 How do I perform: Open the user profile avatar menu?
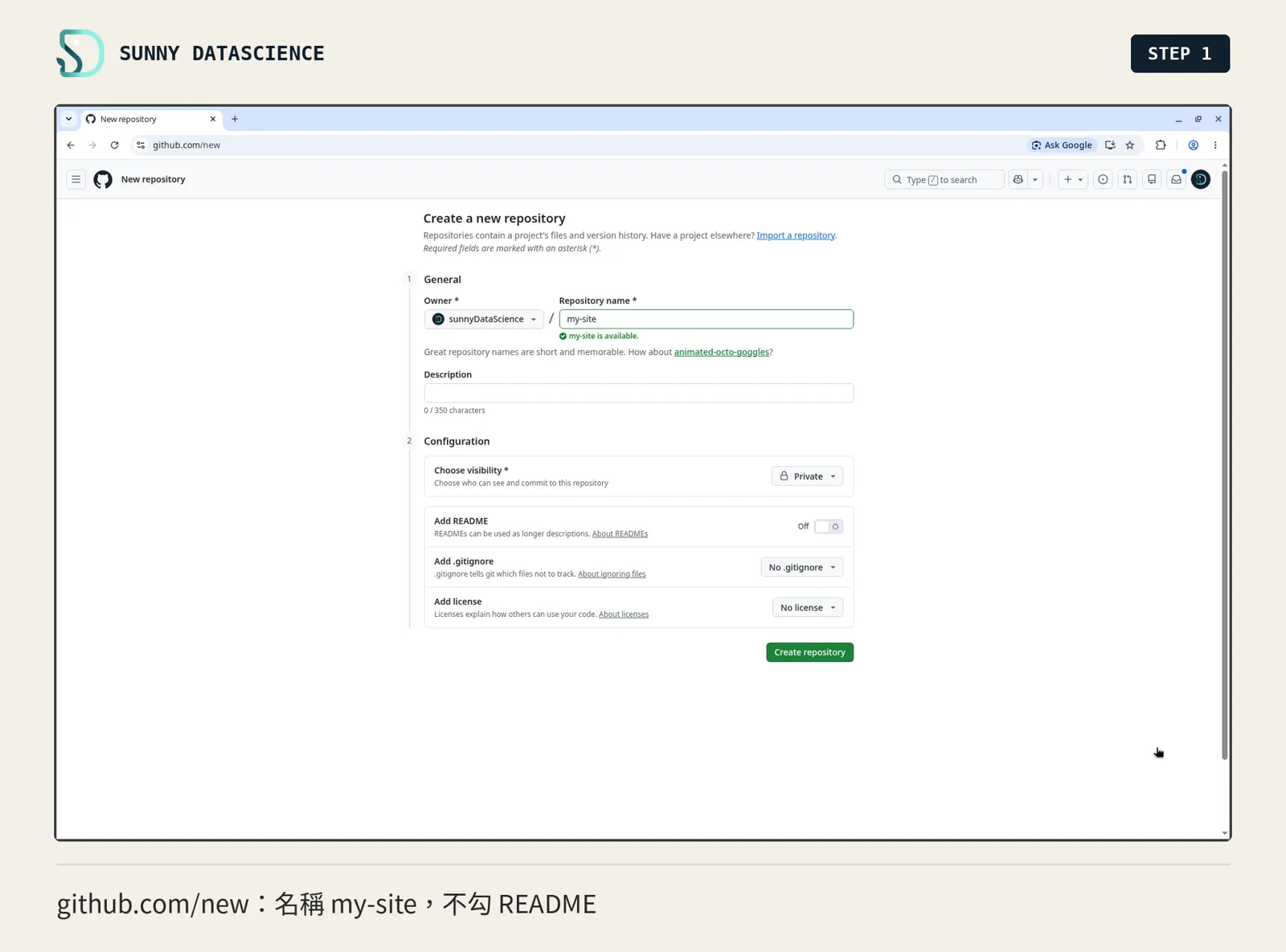click(1201, 179)
